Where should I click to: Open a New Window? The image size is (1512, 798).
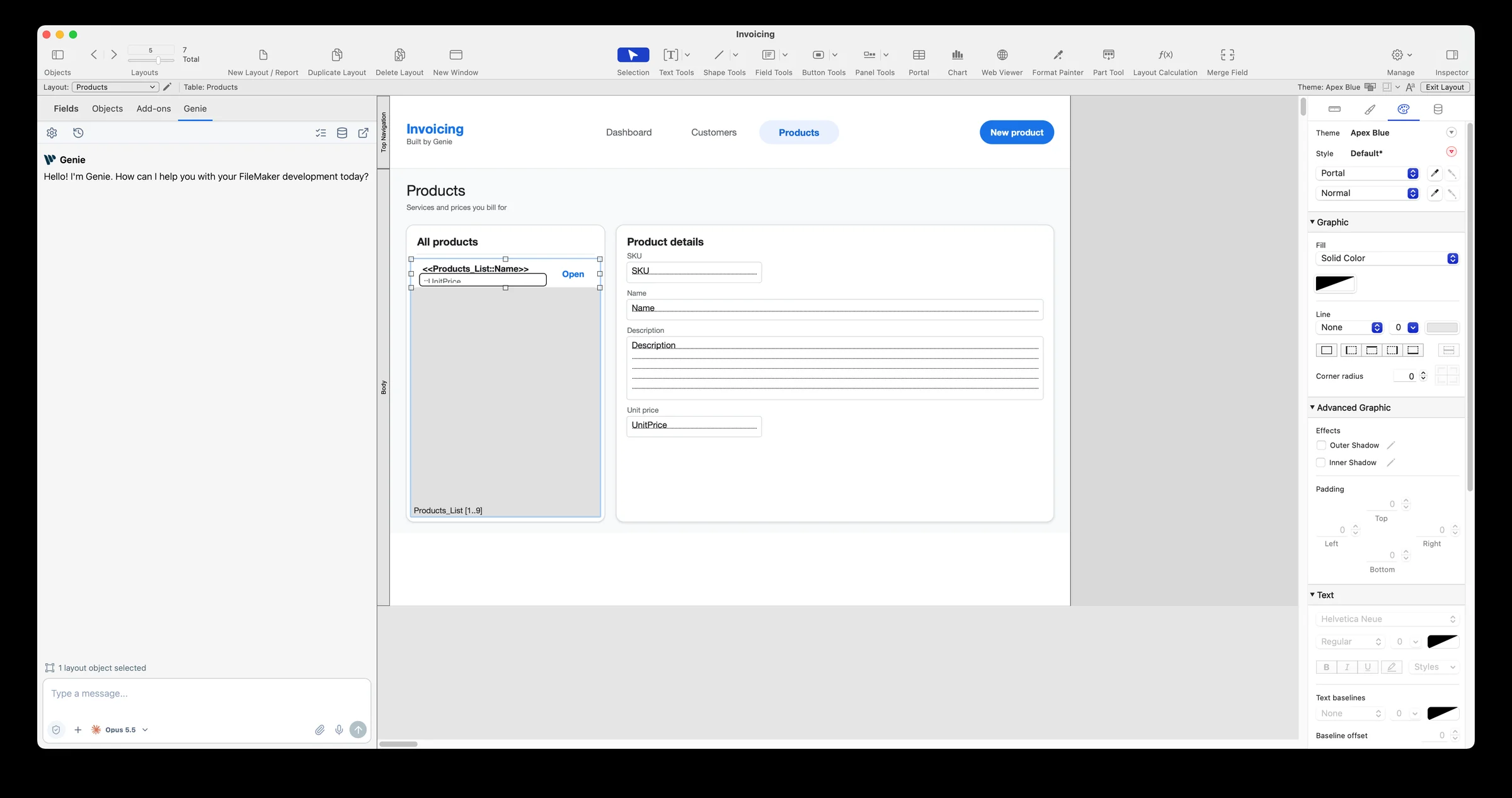tap(455, 55)
